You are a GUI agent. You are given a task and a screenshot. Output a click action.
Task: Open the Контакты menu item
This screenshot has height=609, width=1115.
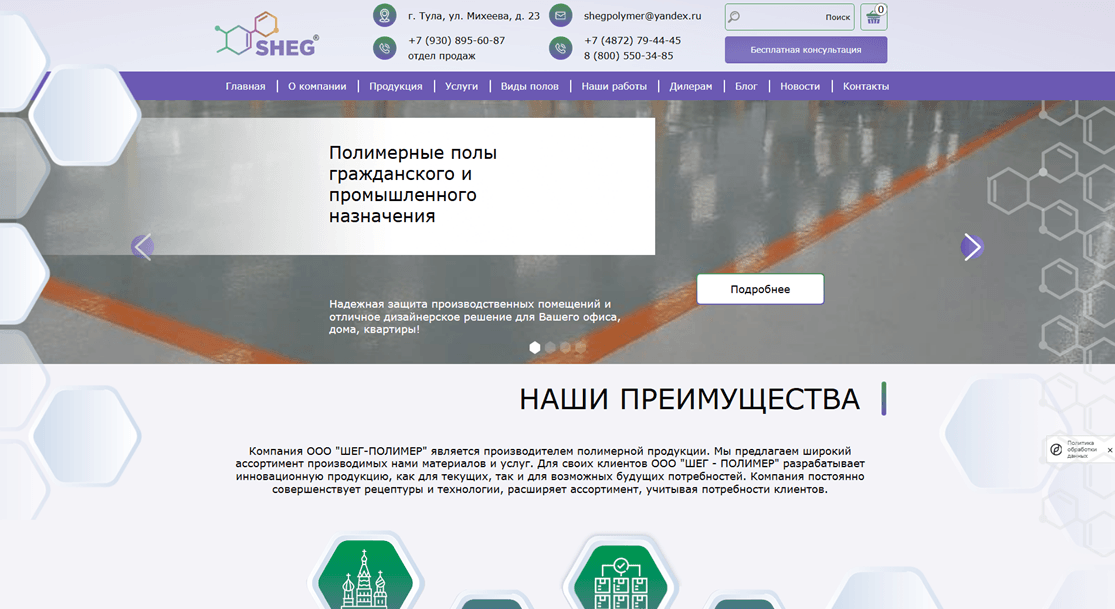coord(865,86)
